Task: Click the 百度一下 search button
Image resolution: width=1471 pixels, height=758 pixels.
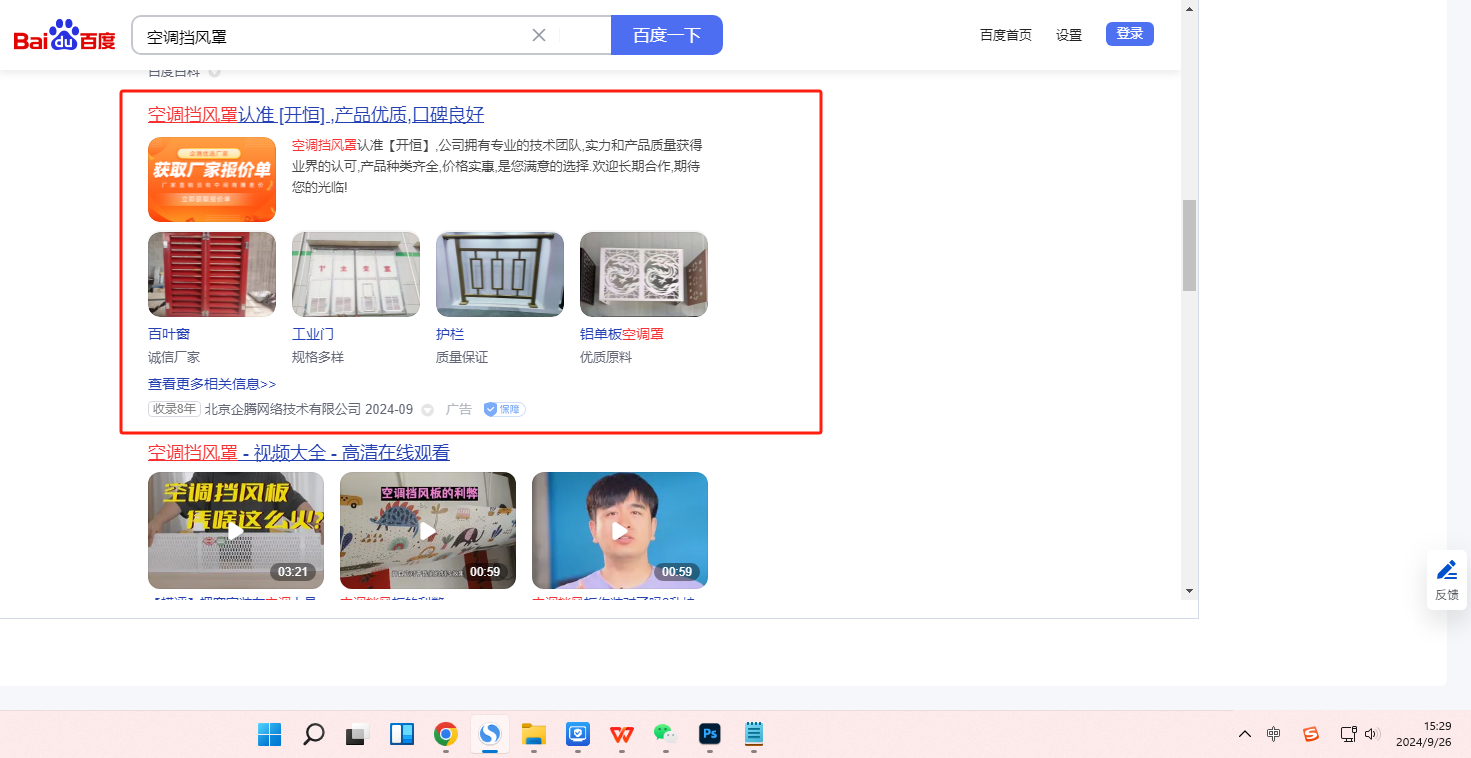Action: [x=667, y=35]
